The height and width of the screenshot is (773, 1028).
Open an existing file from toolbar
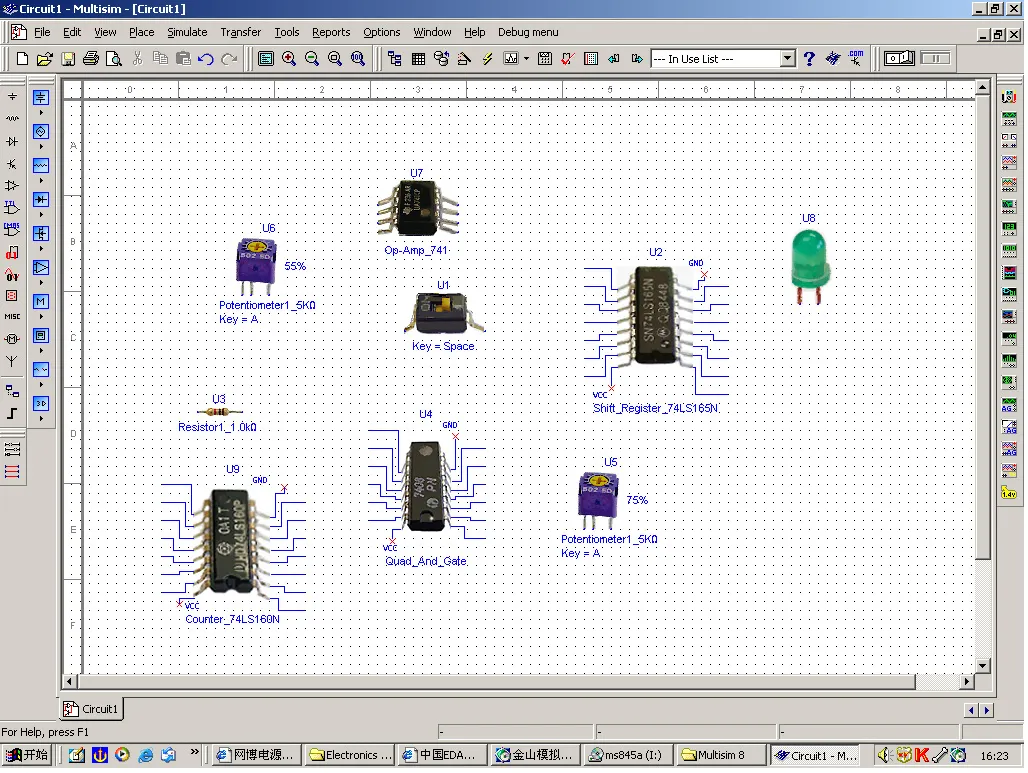[x=45, y=59]
